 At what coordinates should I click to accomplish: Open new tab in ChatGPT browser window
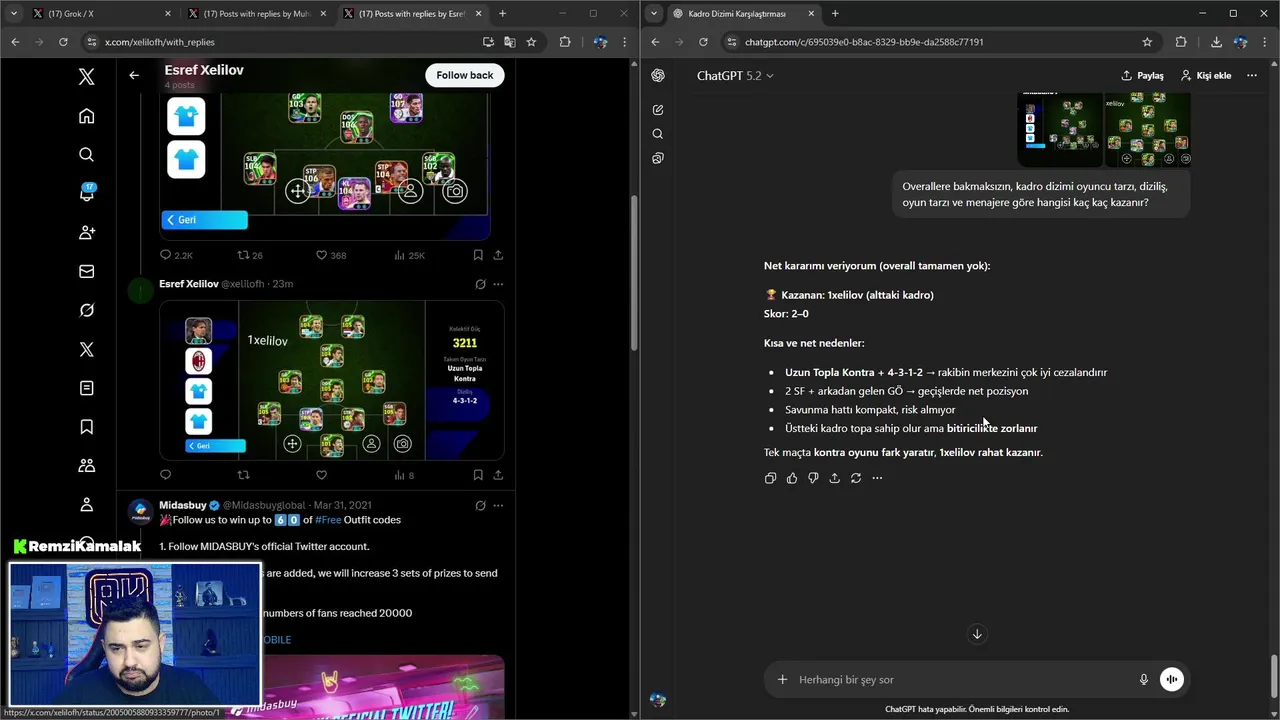[x=835, y=14]
